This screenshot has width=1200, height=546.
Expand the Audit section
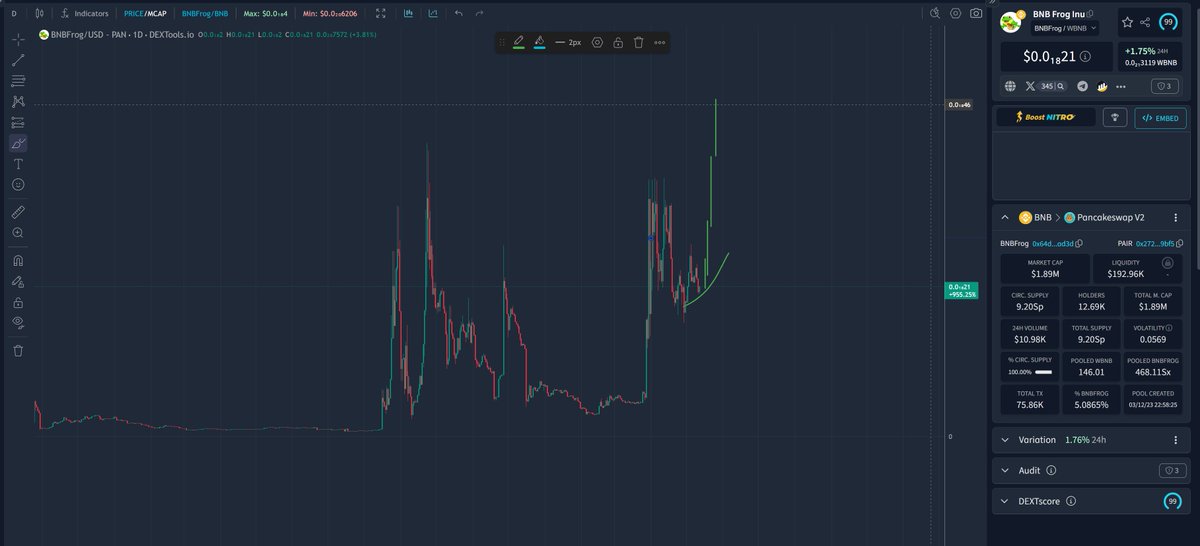[1005, 470]
